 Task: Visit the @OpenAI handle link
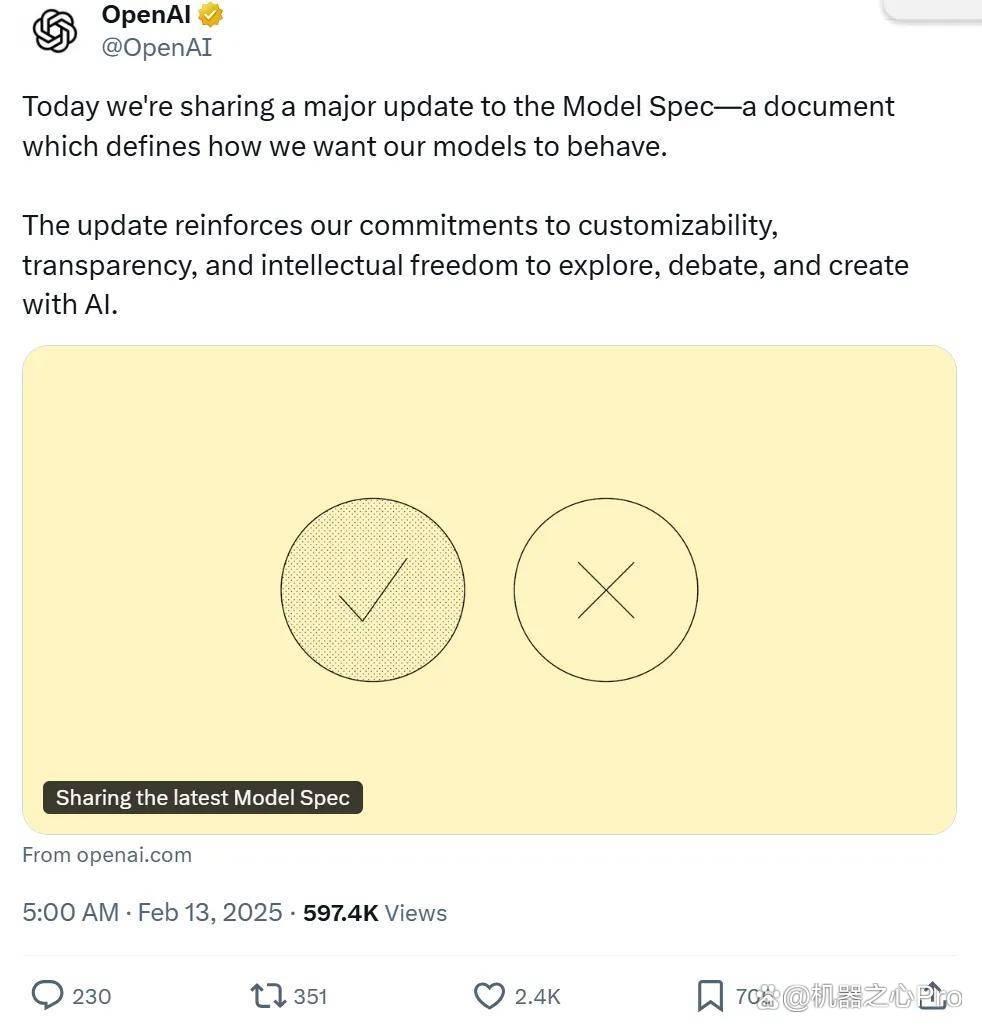click(157, 47)
